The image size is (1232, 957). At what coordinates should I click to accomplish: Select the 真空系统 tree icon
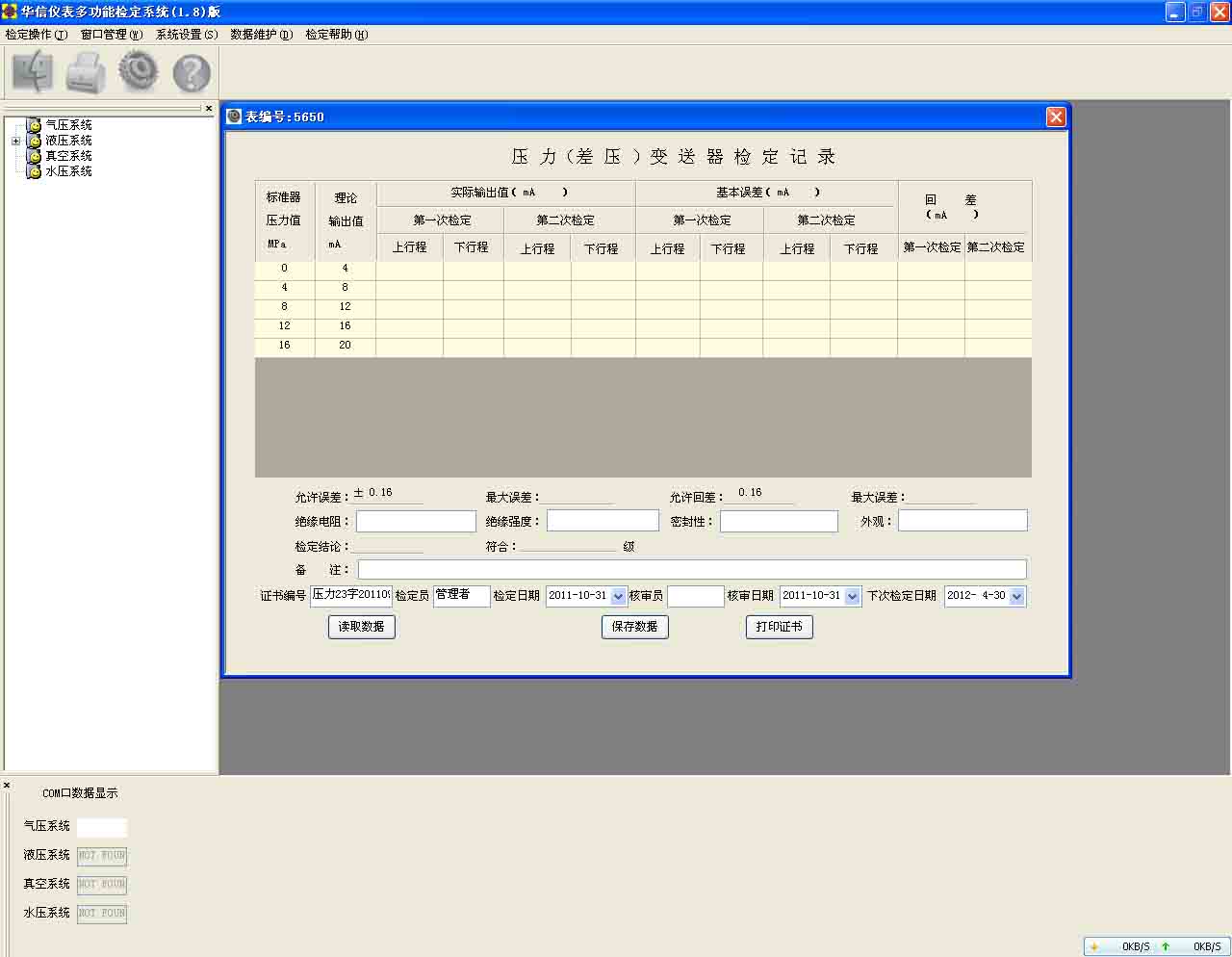point(35,156)
